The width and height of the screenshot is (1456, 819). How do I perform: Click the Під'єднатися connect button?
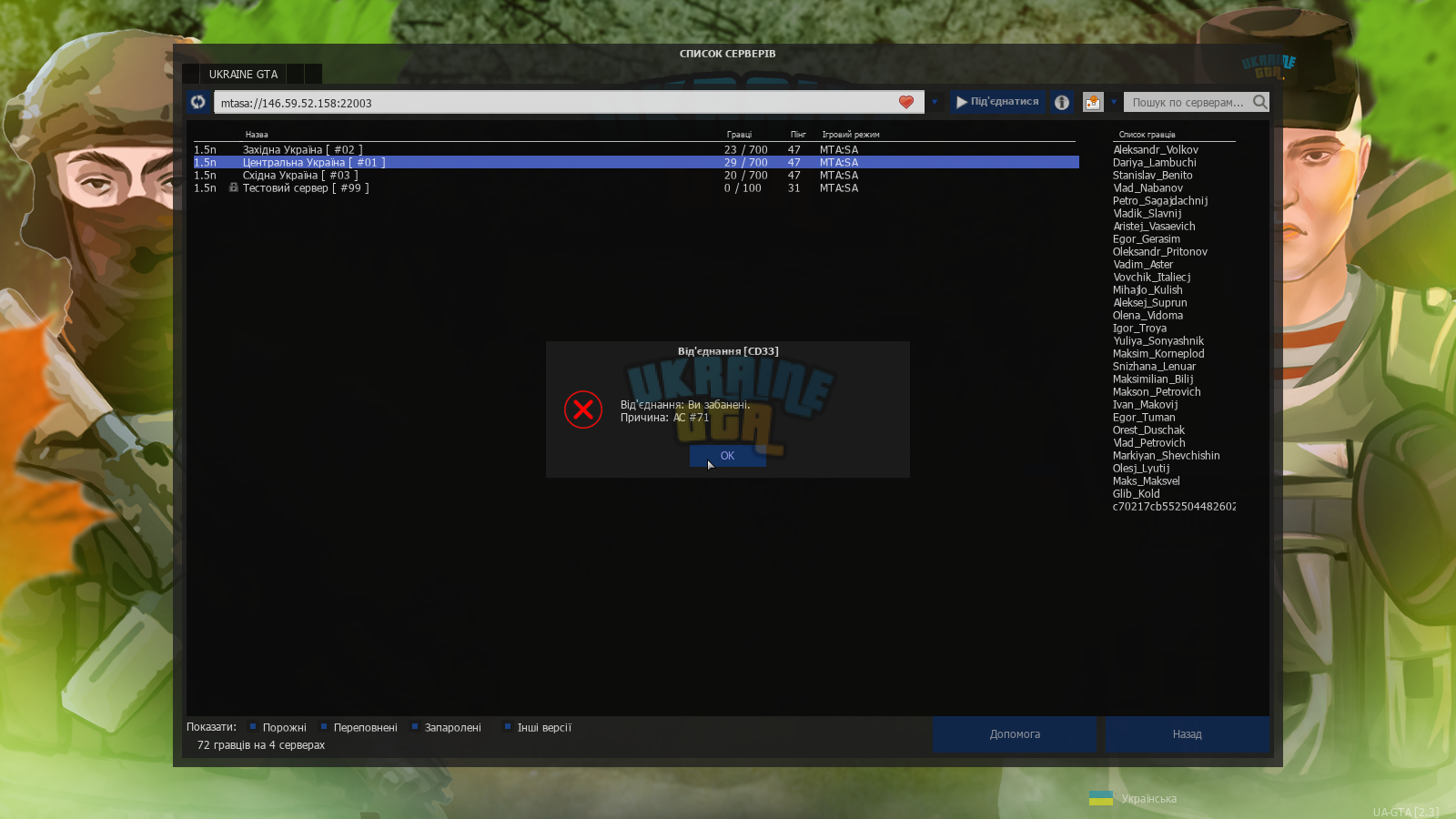click(997, 102)
